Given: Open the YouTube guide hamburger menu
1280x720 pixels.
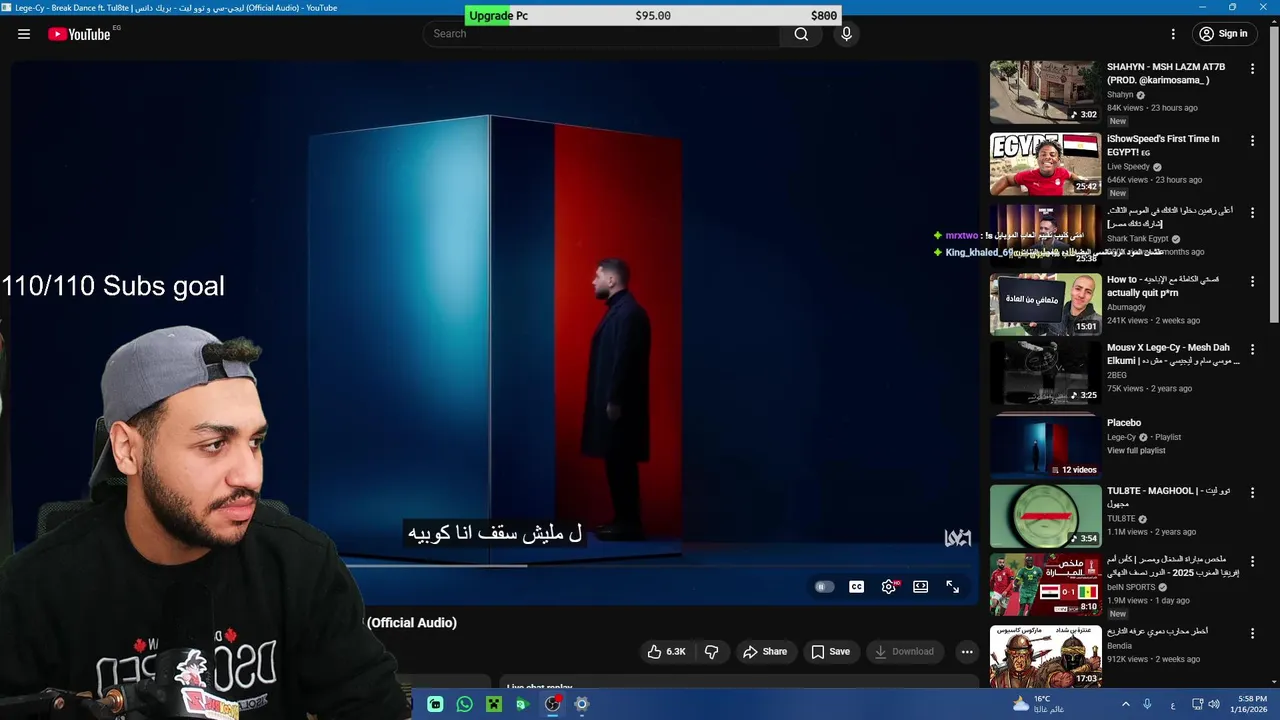Looking at the screenshot, I should [24, 34].
